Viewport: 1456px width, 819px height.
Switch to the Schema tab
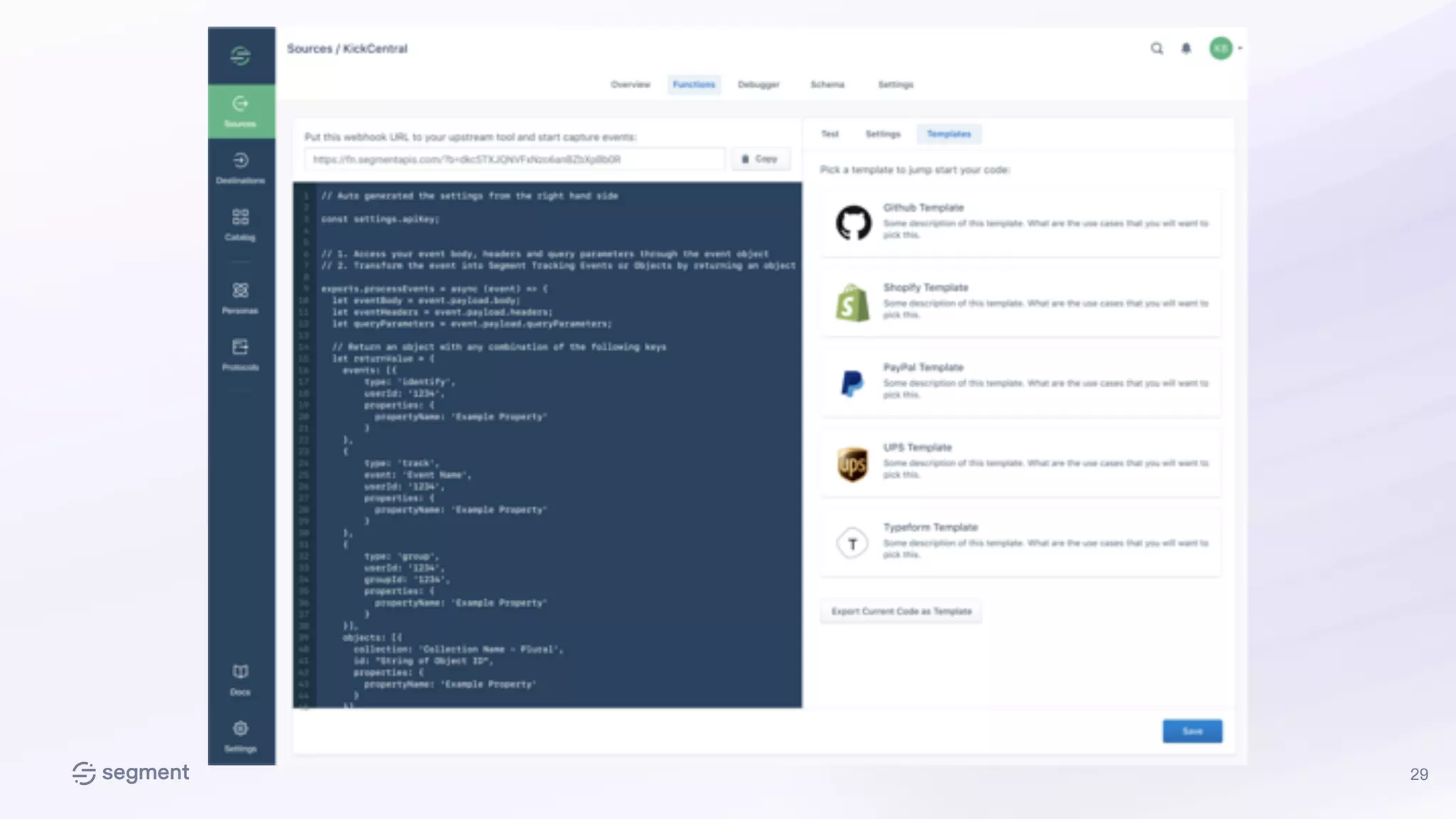(x=828, y=85)
